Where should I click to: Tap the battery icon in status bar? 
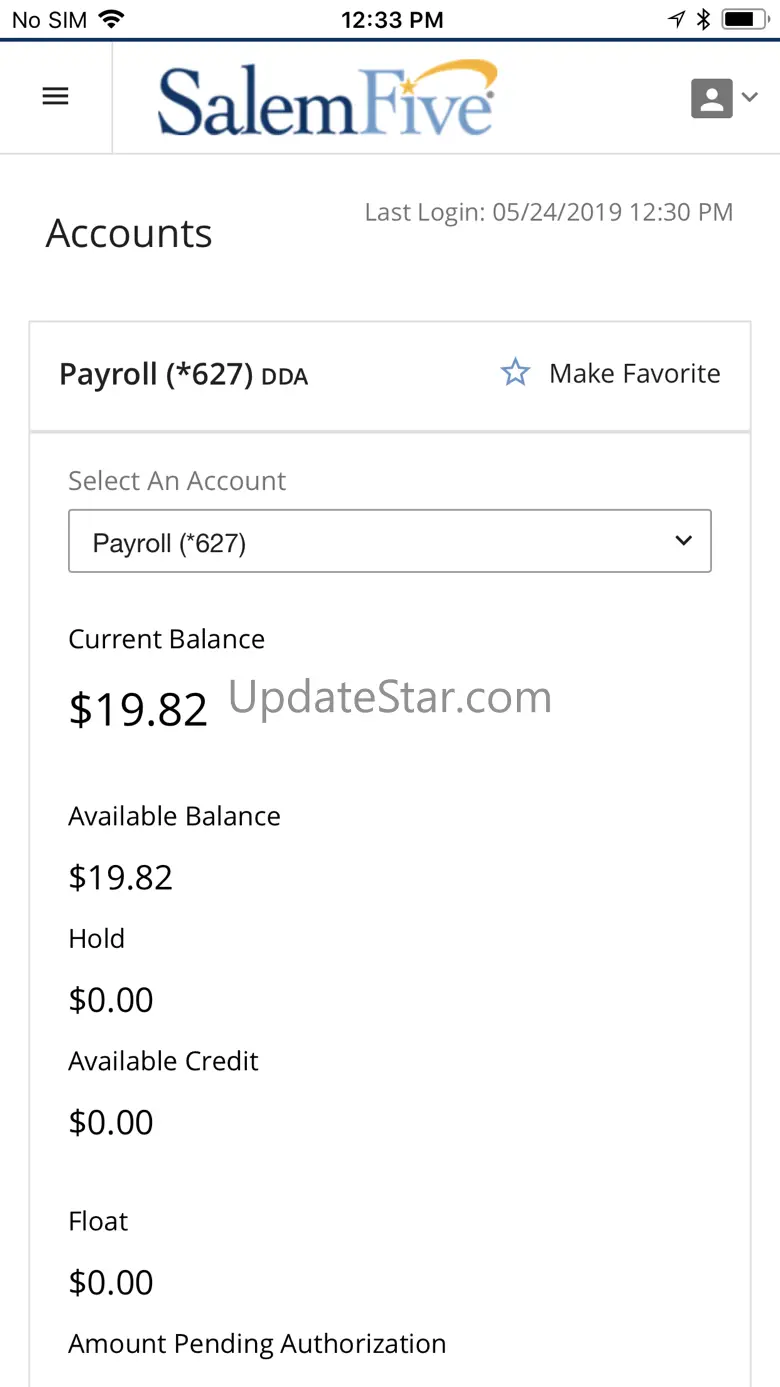coord(743,19)
